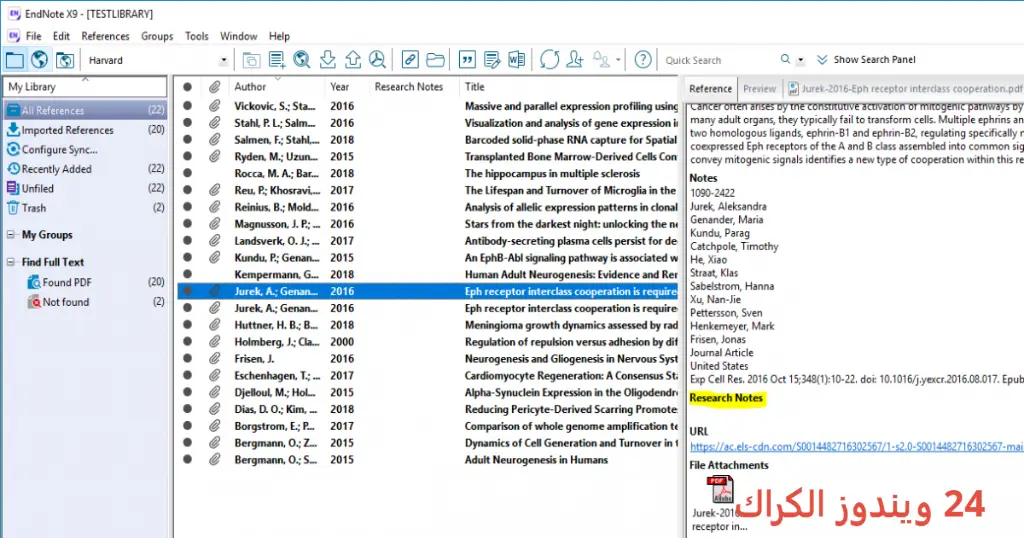This screenshot has width=1024, height=538.
Task: Open the Help question-mark icon
Action: [643, 60]
